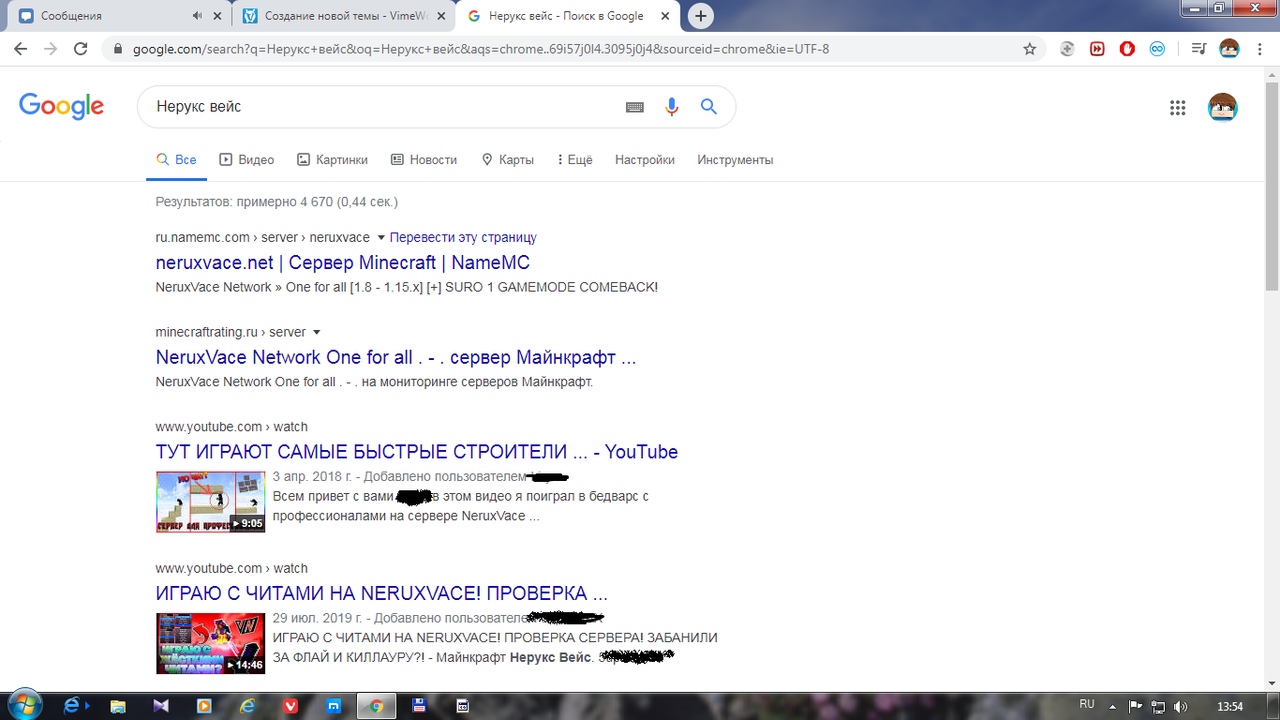Click Show desktop strip beside the clock
1280x720 pixels.
click(x=1273, y=705)
